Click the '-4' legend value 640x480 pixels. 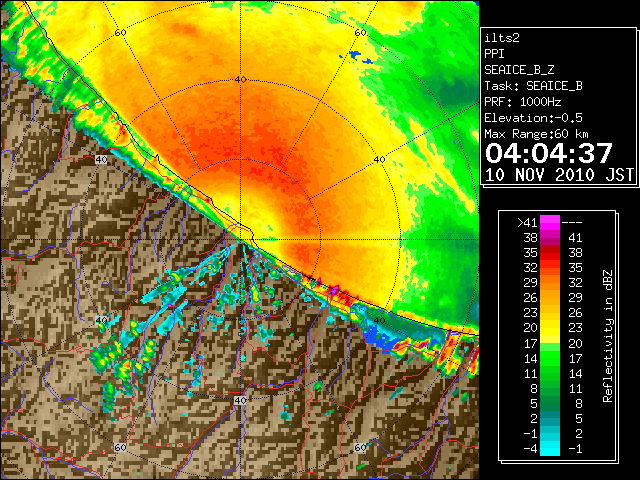pyautogui.click(x=530, y=449)
